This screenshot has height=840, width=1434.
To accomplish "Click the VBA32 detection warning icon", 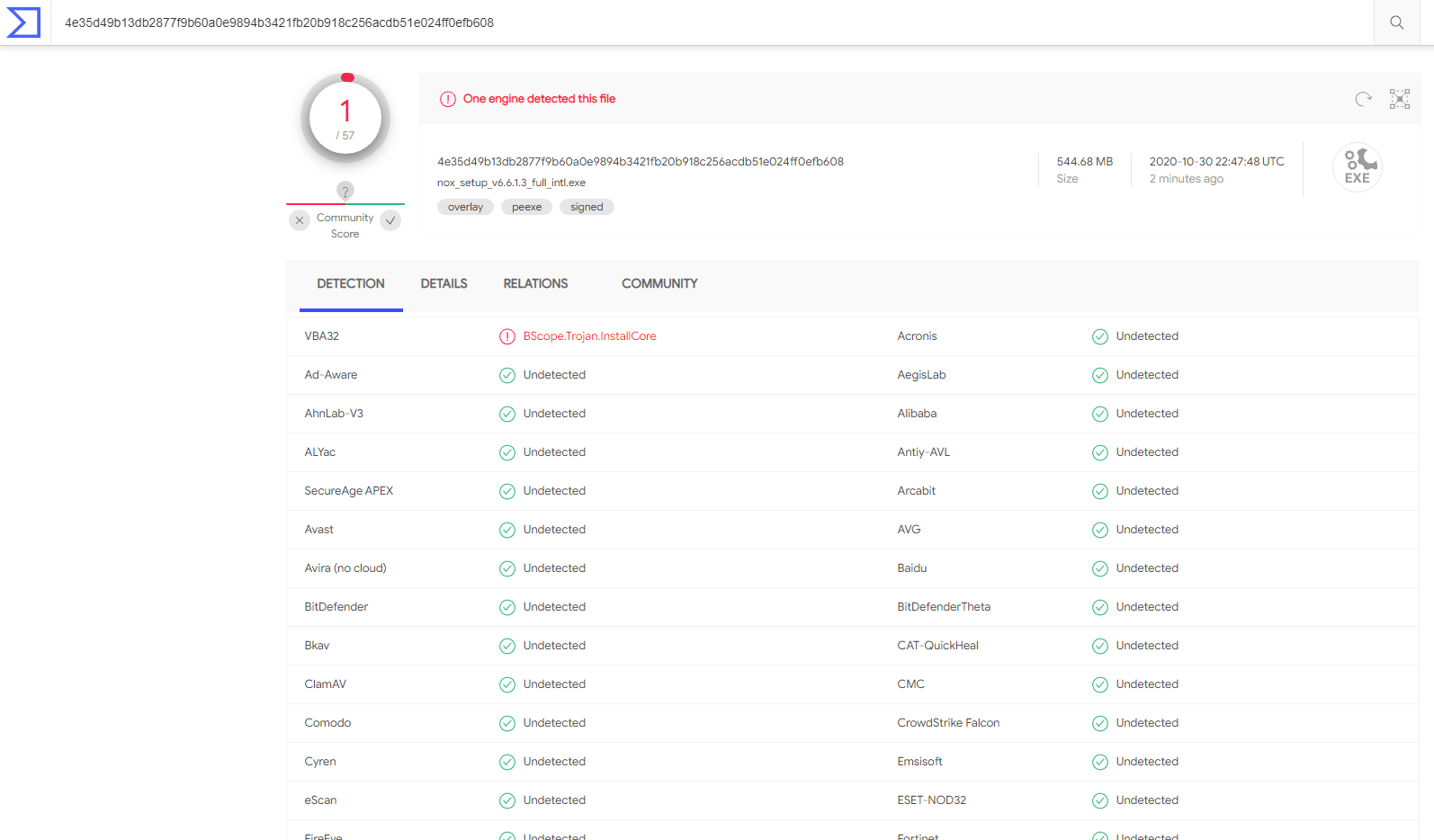I will point(507,336).
